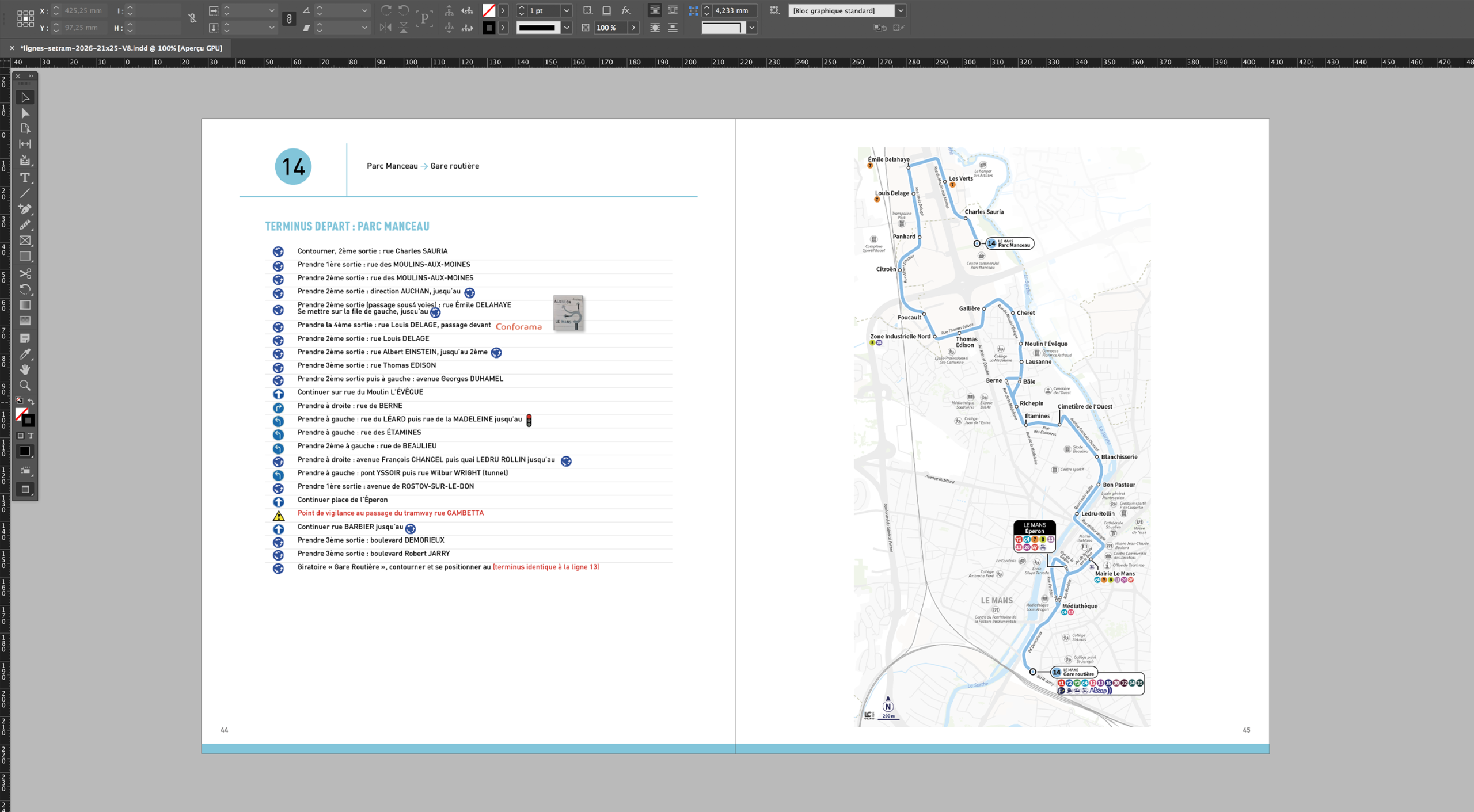Swap fill and stroke colors
The image size is (1474, 812).
point(31,401)
